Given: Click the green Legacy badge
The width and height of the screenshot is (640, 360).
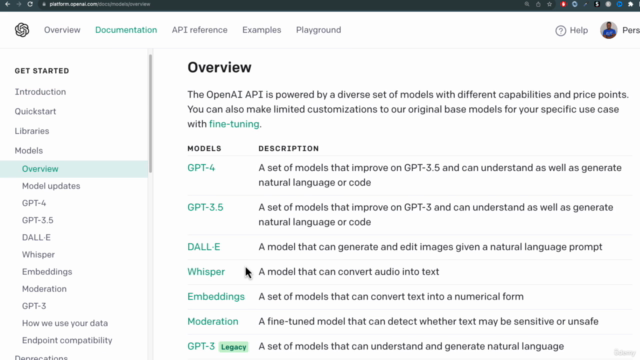Looking at the screenshot, I should click(233, 347).
